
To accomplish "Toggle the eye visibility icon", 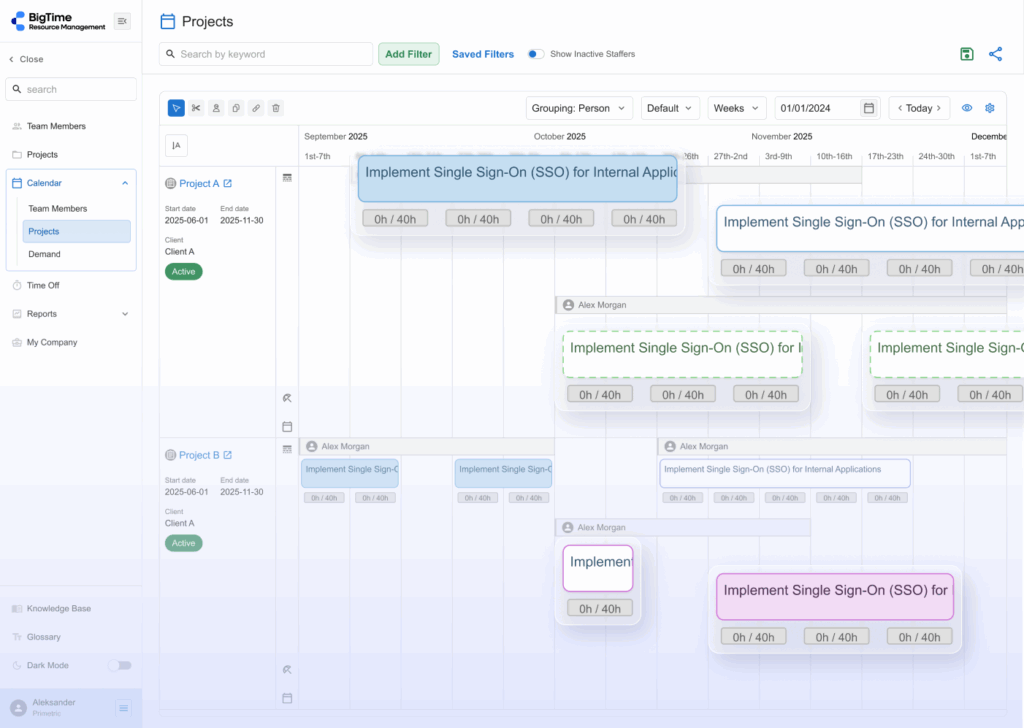I will [x=967, y=108].
